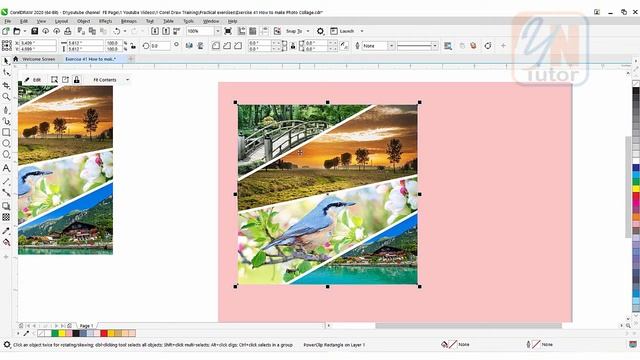Expand the Snap To dropdown
640x360 pixels.
(x=308, y=31)
